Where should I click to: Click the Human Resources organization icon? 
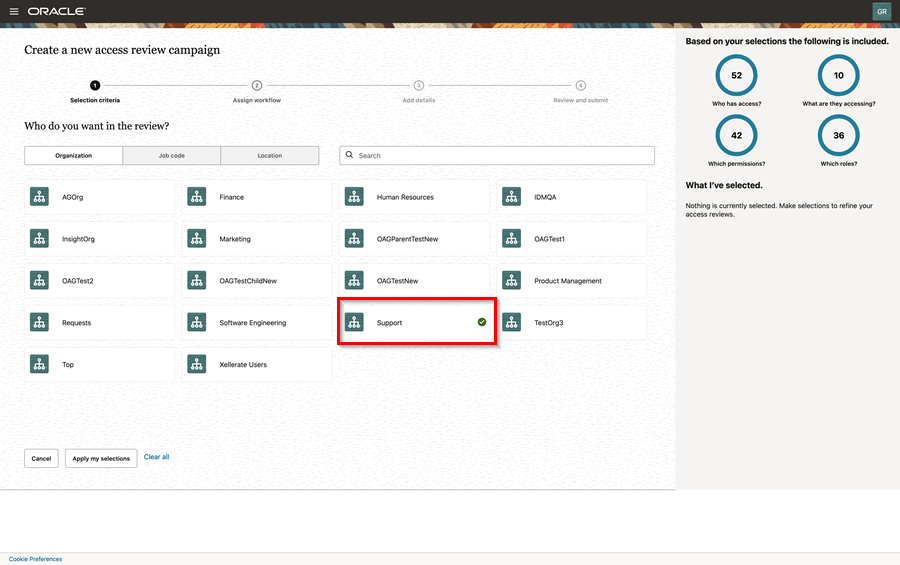pyautogui.click(x=354, y=197)
